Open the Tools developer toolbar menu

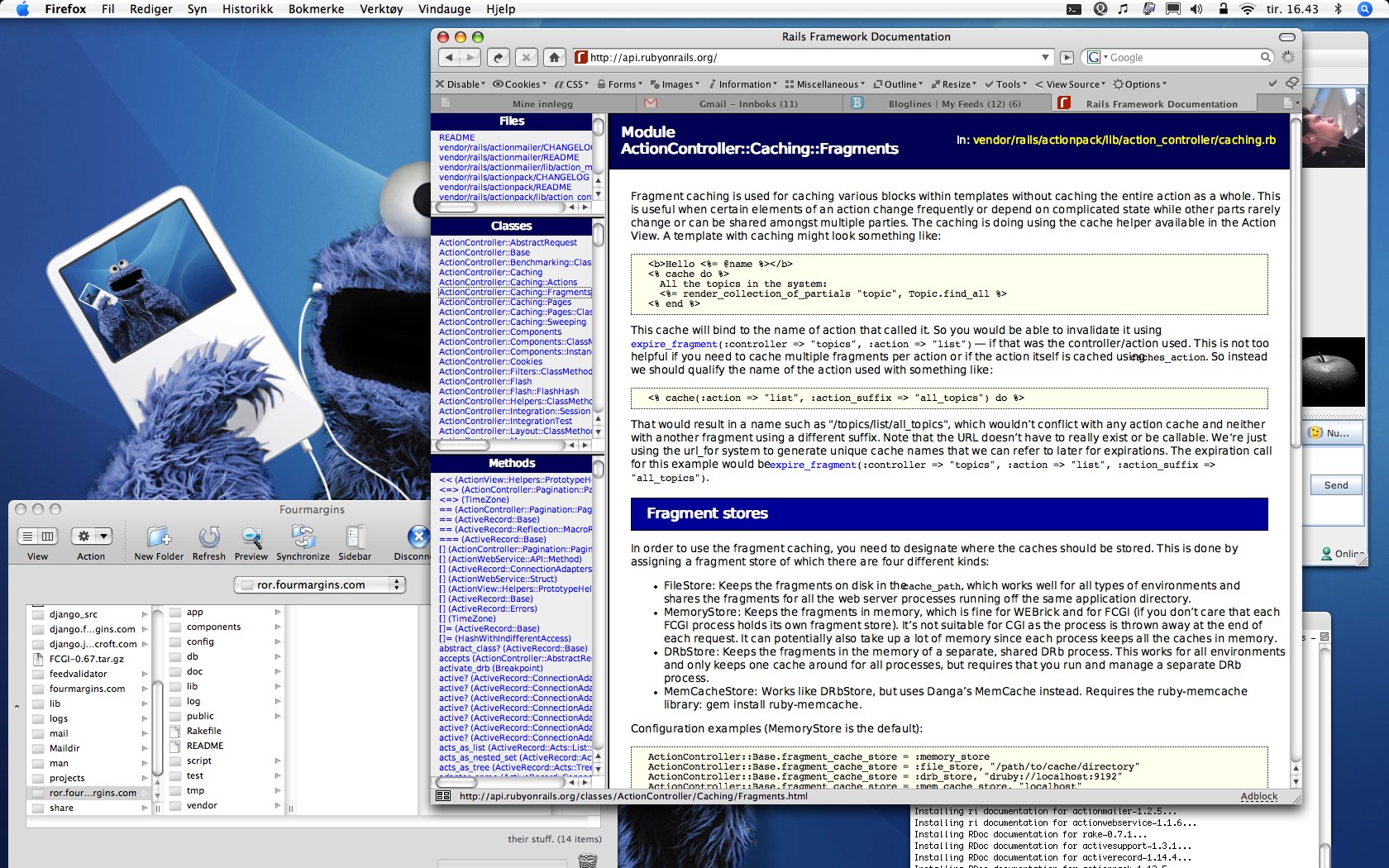coord(1005,84)
